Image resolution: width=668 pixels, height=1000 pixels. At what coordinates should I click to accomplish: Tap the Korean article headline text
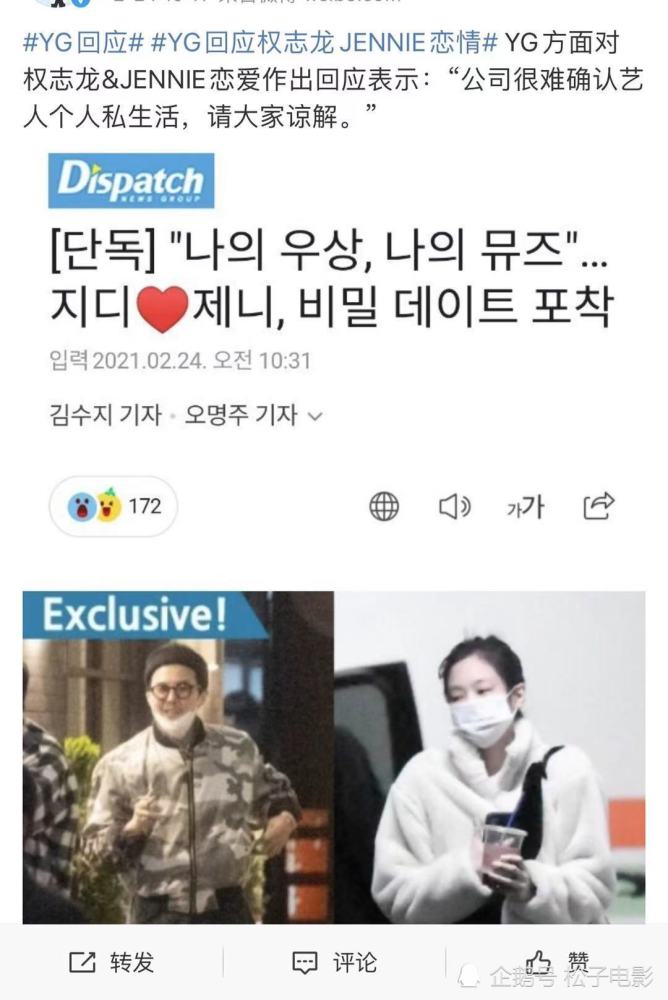(330, 278)
